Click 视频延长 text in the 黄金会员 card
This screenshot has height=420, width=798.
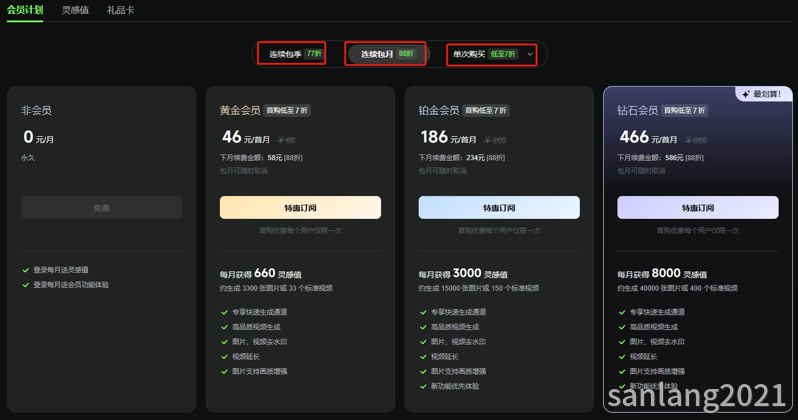246,357
